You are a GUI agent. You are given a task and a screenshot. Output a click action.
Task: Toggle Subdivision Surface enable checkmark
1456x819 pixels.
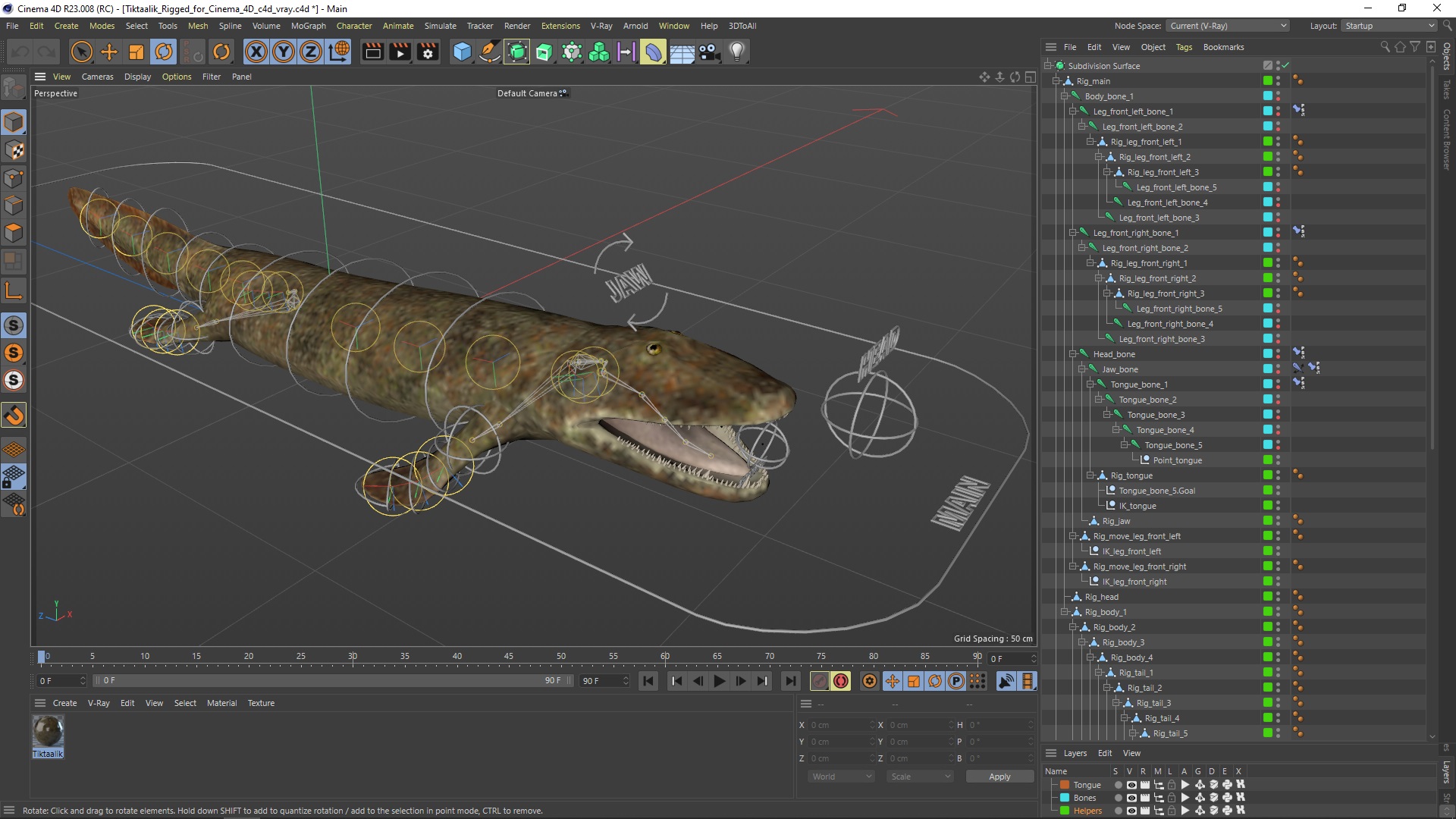click(x=1285, y=66)
